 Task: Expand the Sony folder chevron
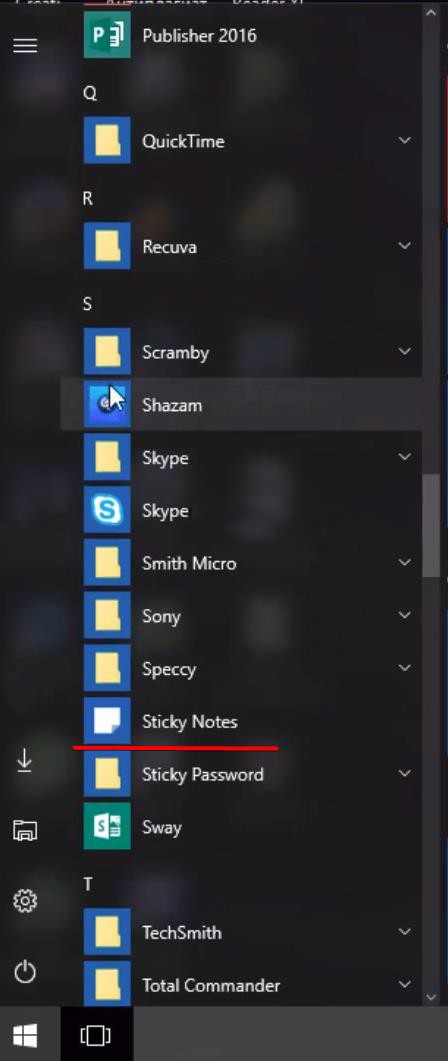405,616
